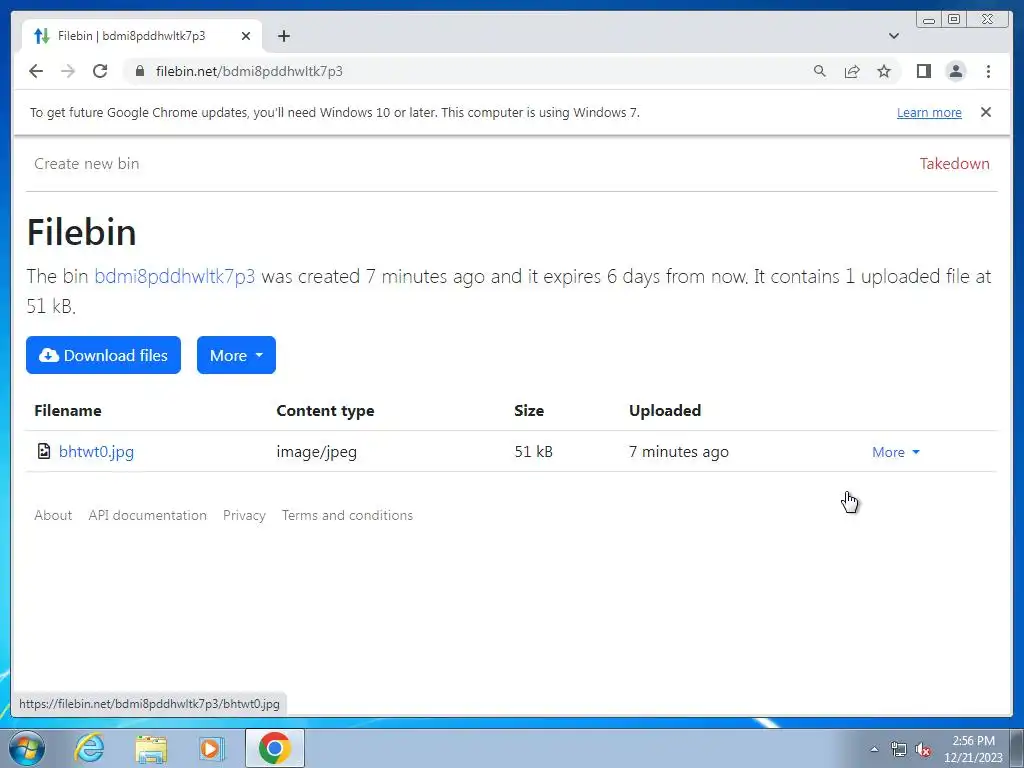Bookmark this page with the star icon

[x=884, y=71]
